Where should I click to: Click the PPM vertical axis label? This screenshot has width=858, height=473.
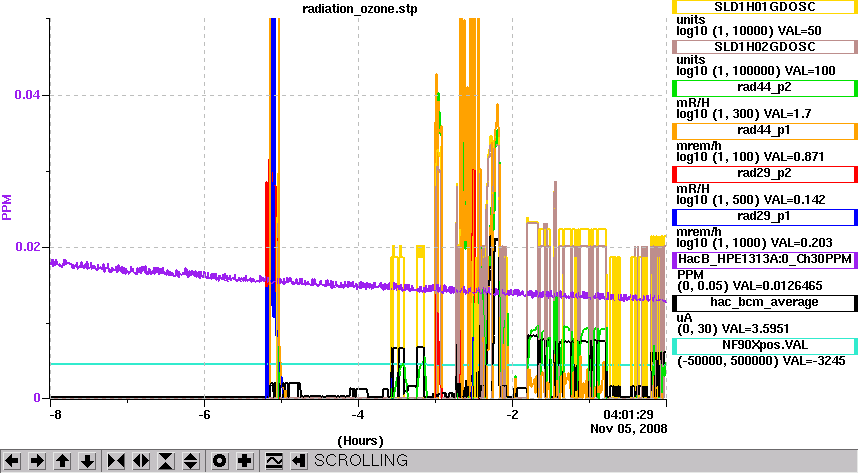coord(7,207)
